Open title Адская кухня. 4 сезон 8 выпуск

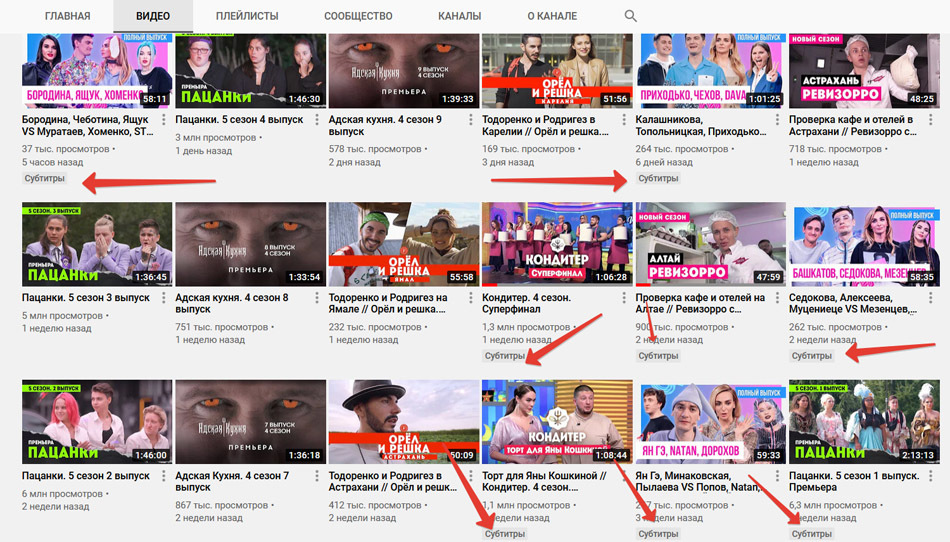pyautogui.click(x=231, y=303)
